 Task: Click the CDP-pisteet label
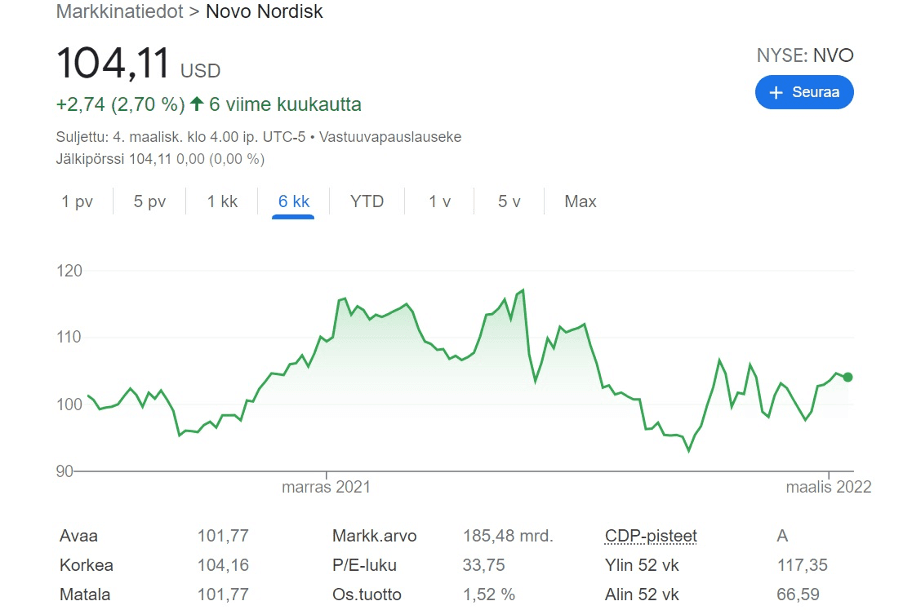[651, 536]
